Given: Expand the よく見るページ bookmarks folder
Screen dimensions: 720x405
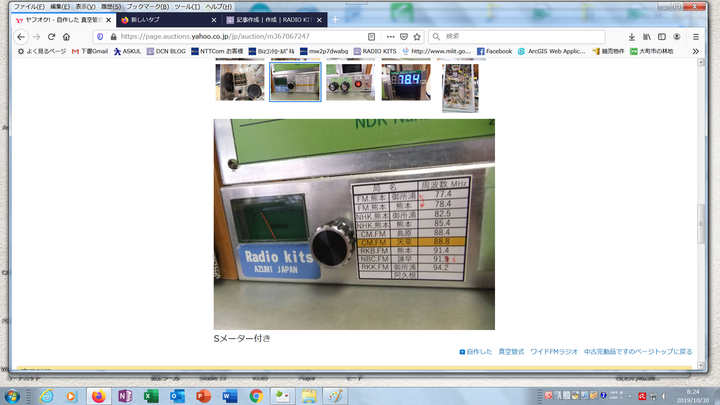Looking at the screenshot, I should pos(36,51).
